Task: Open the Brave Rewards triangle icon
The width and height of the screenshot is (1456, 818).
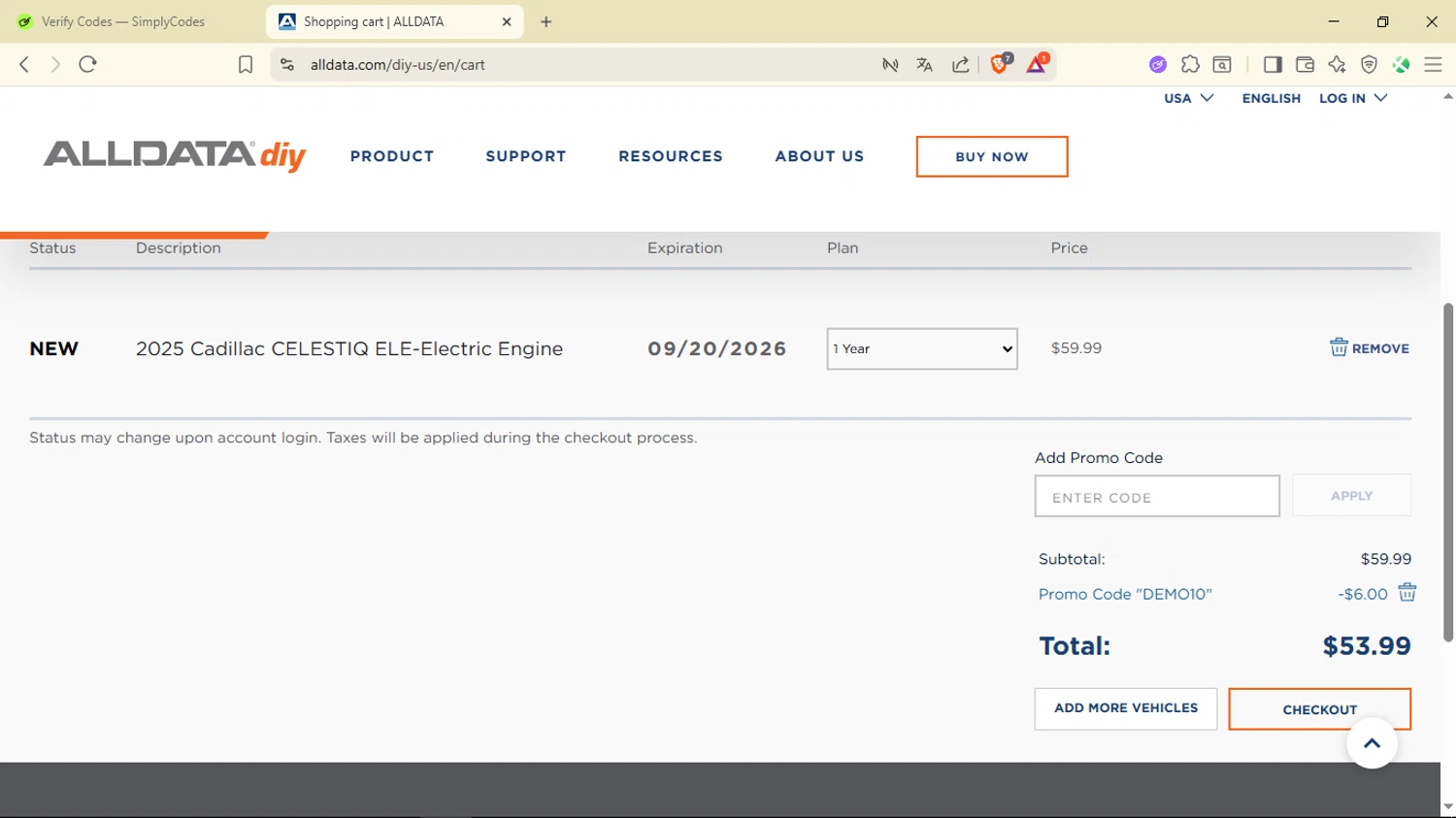Action: 1037,64
